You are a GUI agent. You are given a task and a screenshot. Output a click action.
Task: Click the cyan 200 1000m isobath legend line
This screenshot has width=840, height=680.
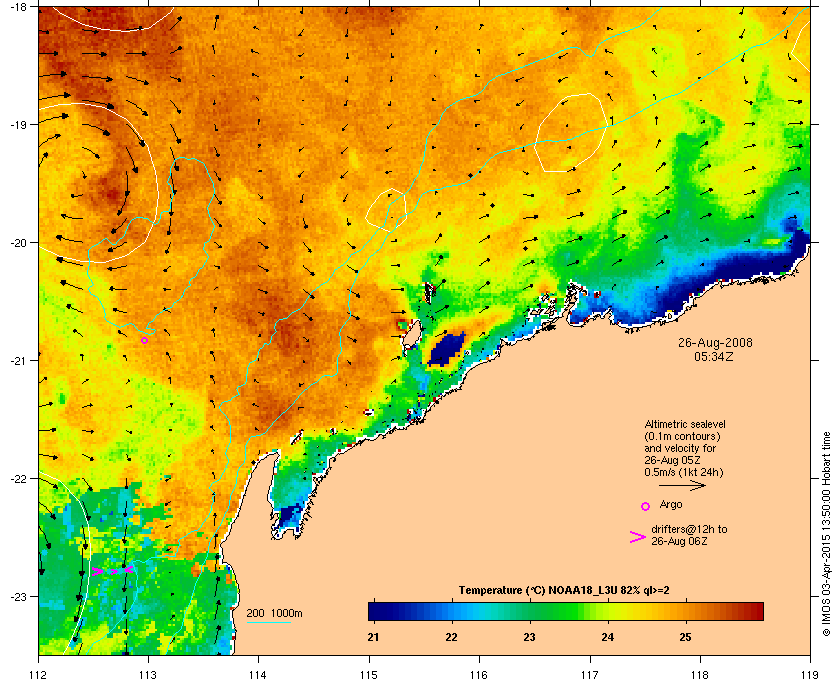point(268,623)
